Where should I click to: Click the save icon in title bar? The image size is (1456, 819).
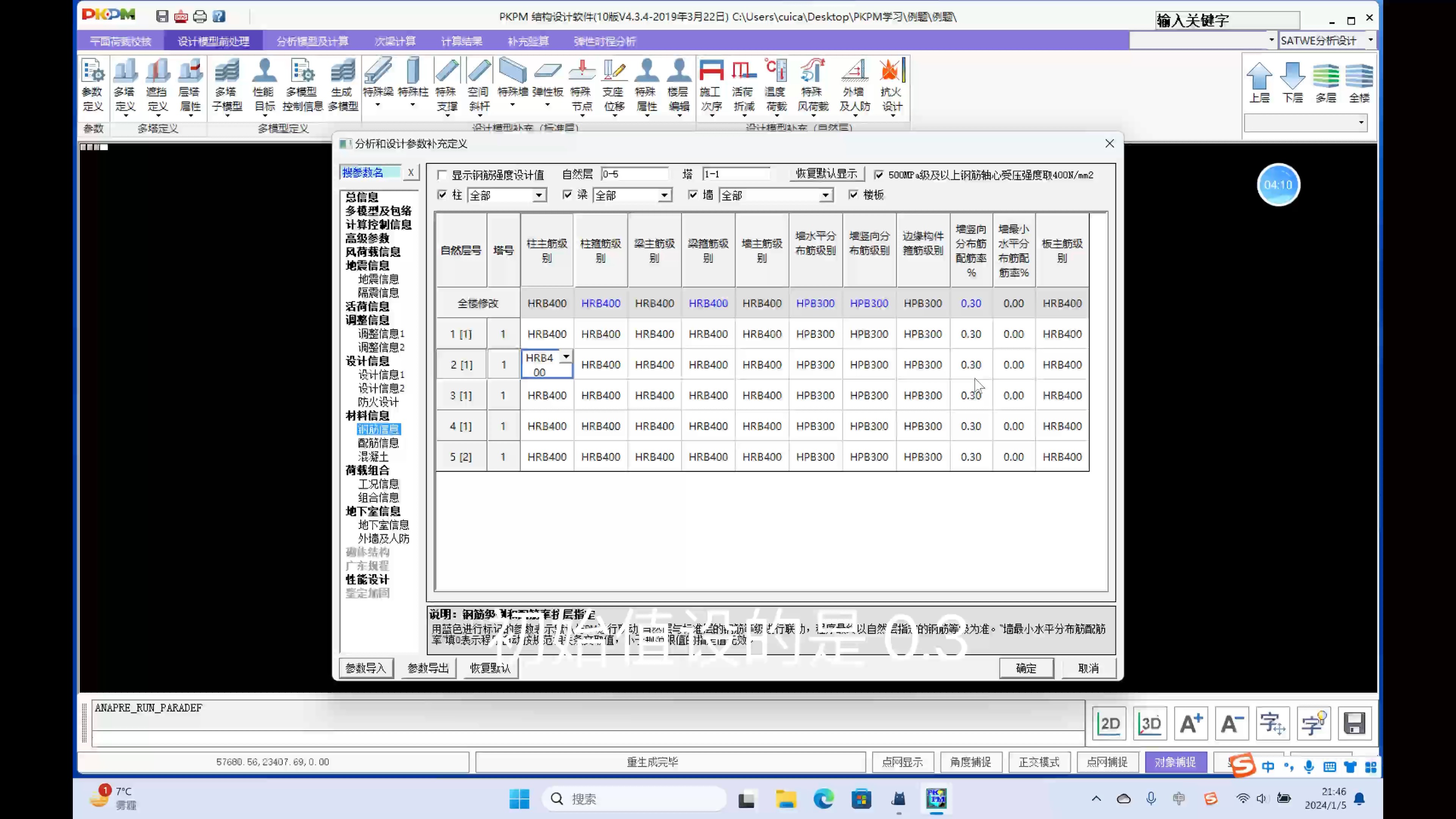pos(162,16)
